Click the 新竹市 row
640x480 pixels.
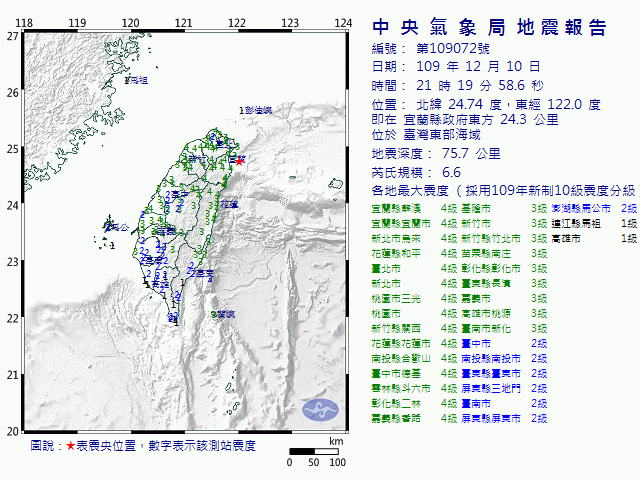pyautogui.click(x=504, y=224)
